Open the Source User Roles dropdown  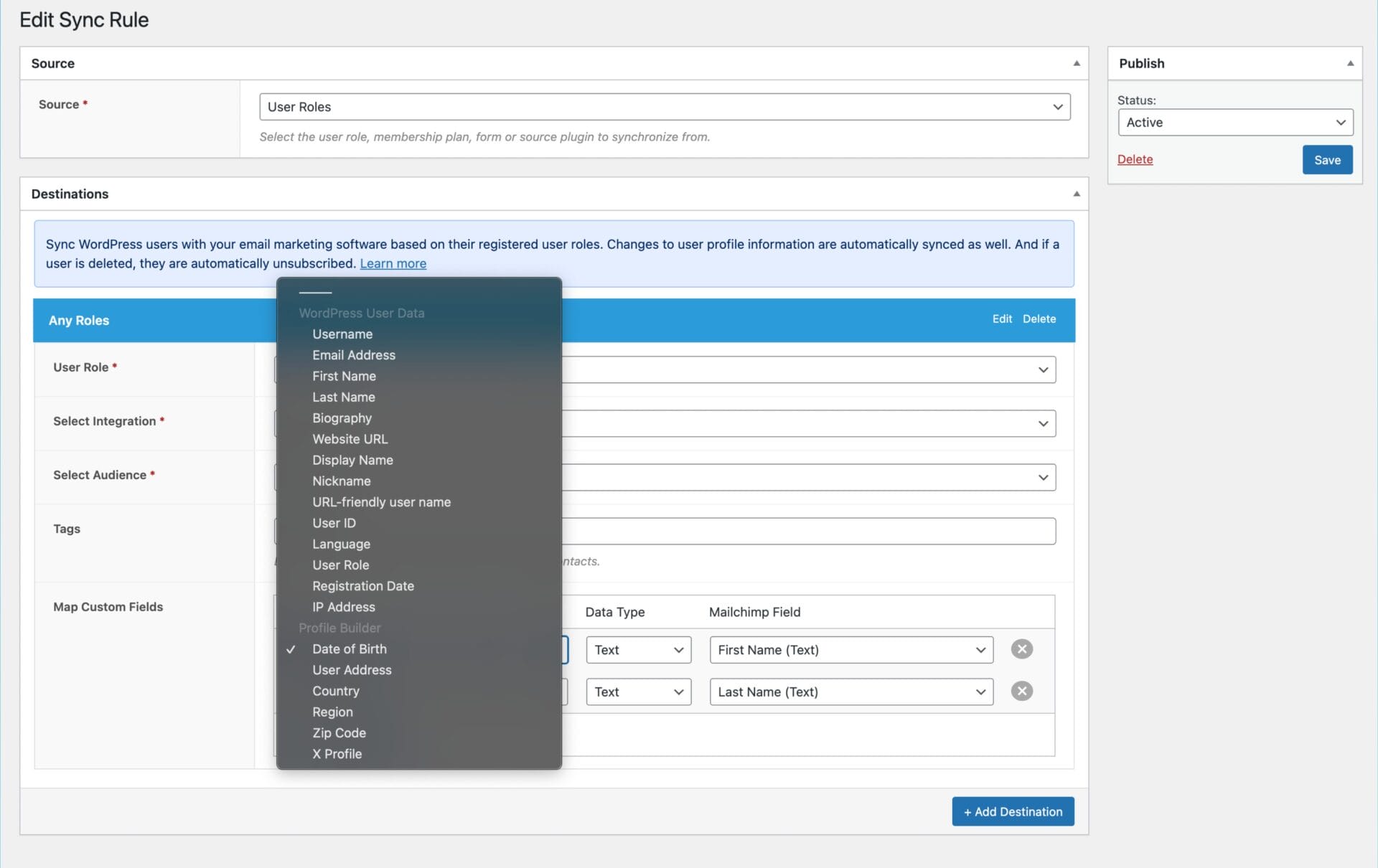pyautogui.click(x=665, y=107)
